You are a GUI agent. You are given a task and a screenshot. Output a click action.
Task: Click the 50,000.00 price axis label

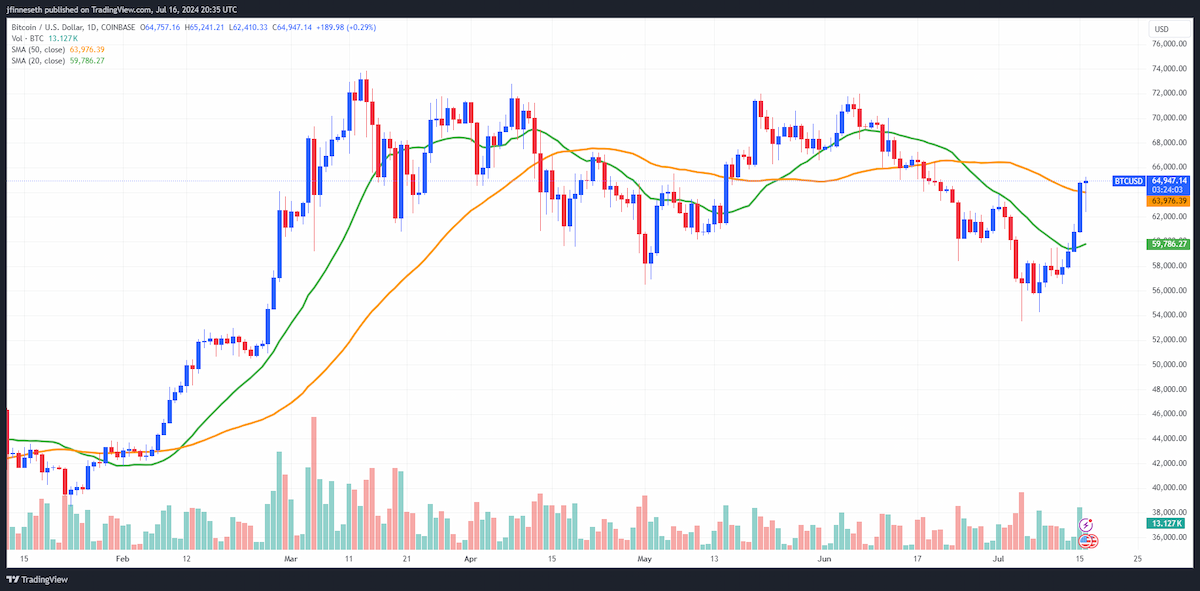click(x=1168, y=365)
